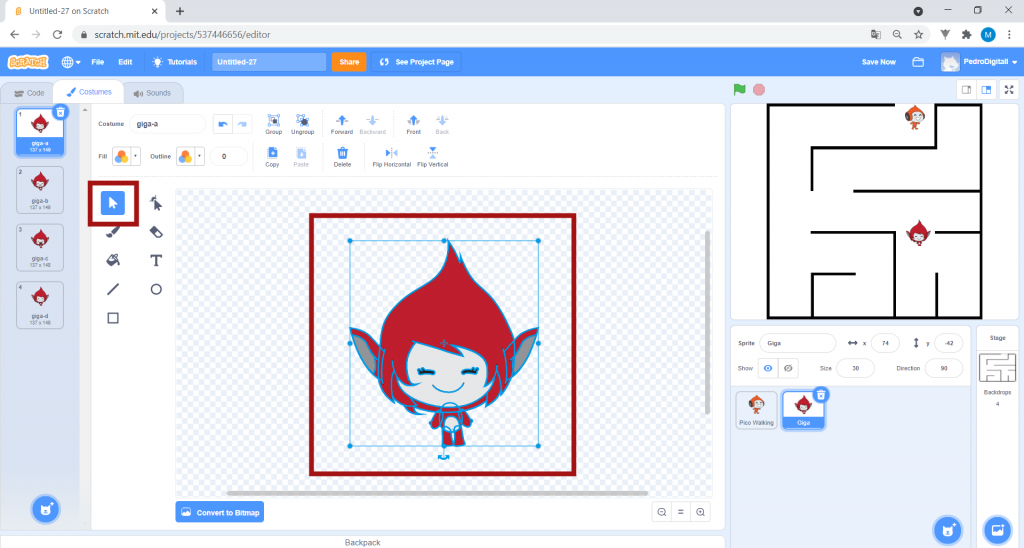
Task: Send selection to Back
Action: pos(442,124)
